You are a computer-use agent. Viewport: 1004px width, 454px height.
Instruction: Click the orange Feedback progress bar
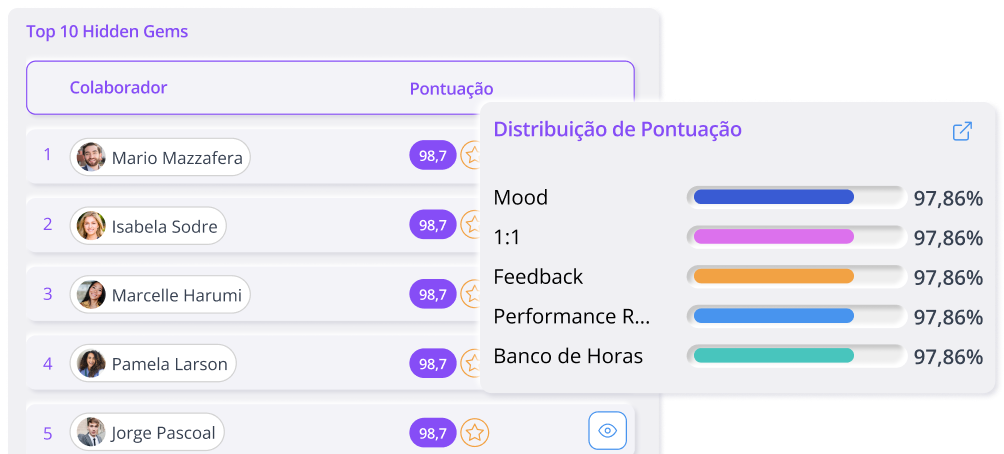(x=773, y=276)
